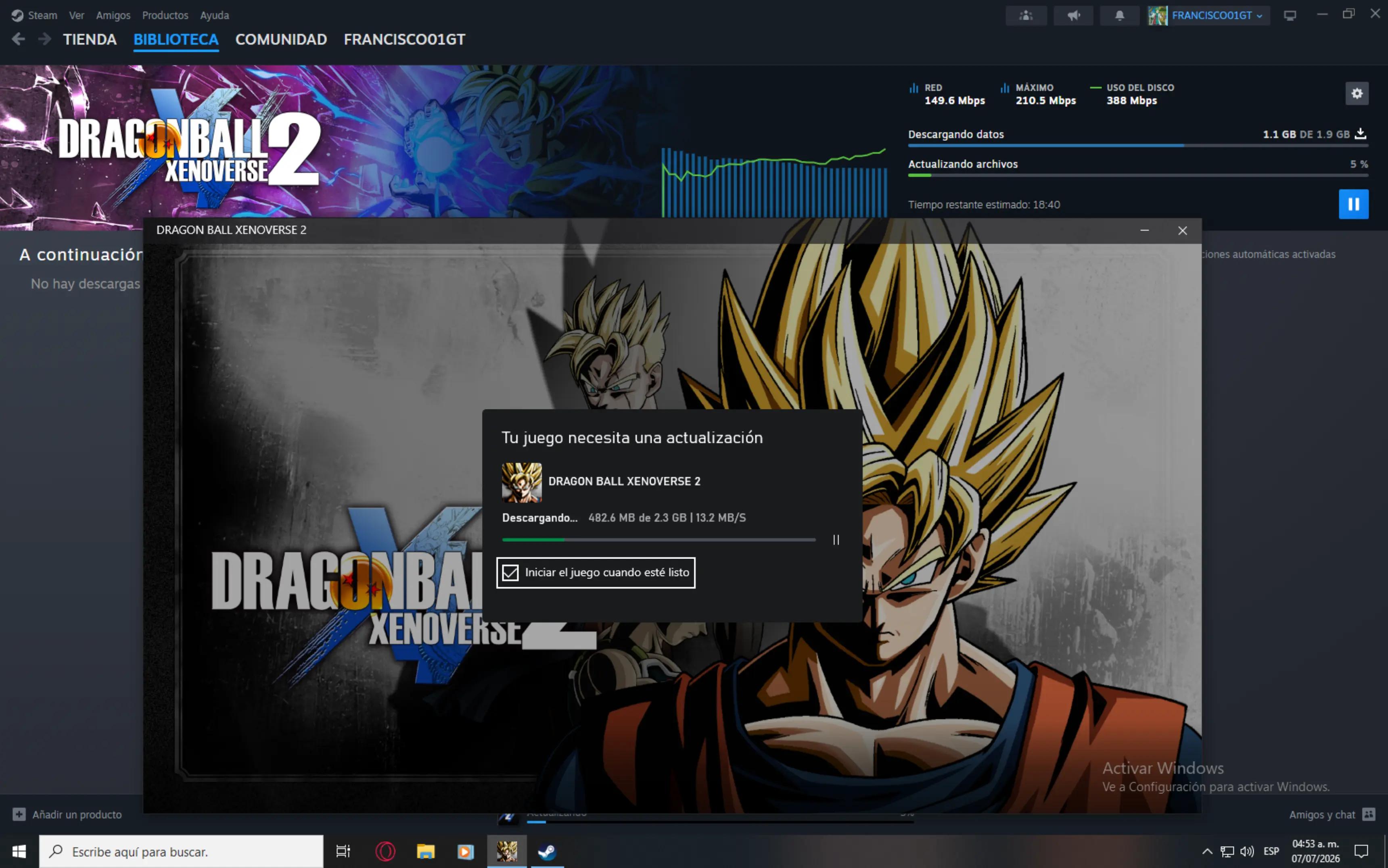
Task: Switch to Big Picture mode icon
Action: (x=1290, y=15)
